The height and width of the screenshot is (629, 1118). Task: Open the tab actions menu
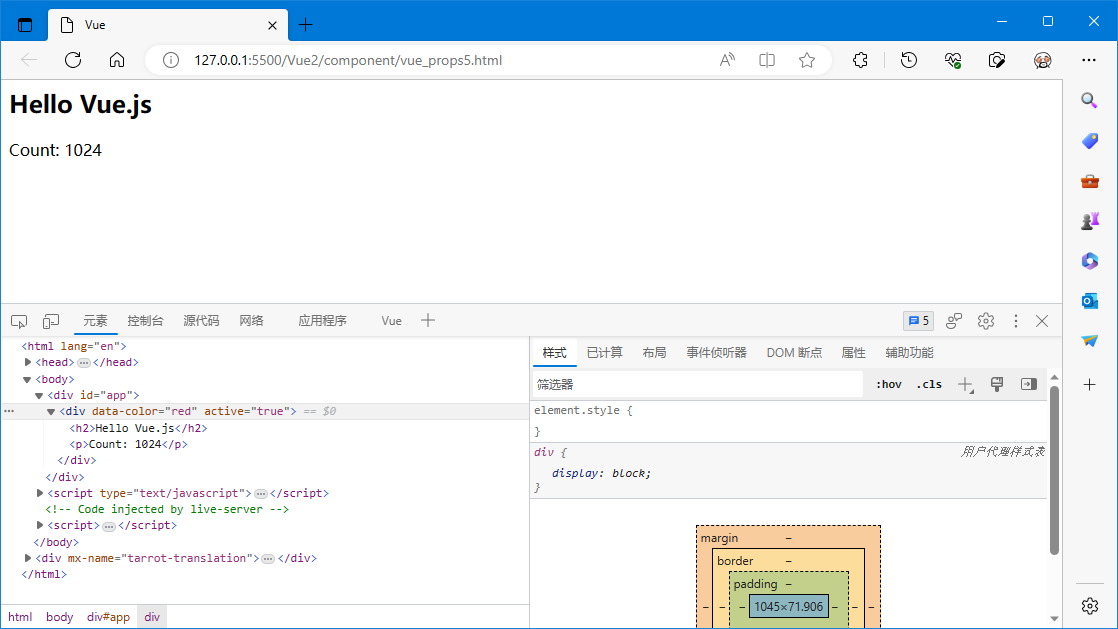tap(25, 25)
